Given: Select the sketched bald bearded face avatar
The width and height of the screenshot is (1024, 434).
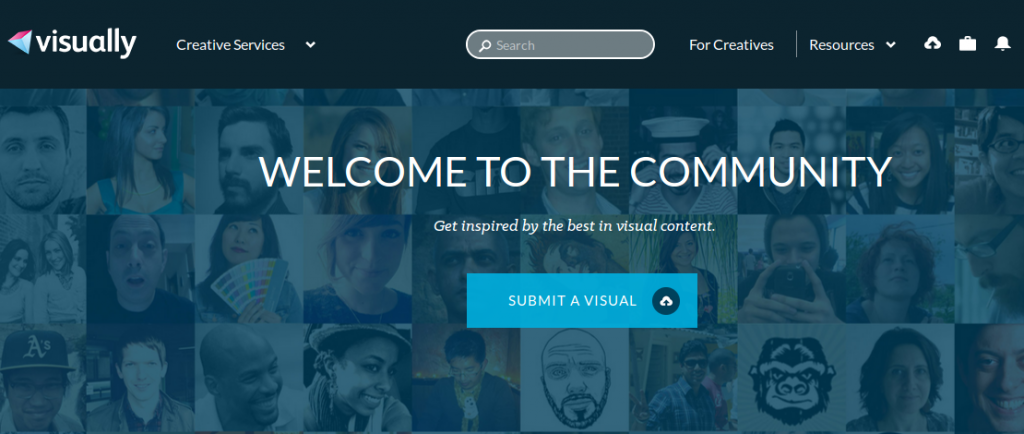Looking at the screenshot, I should coord(575,380).
